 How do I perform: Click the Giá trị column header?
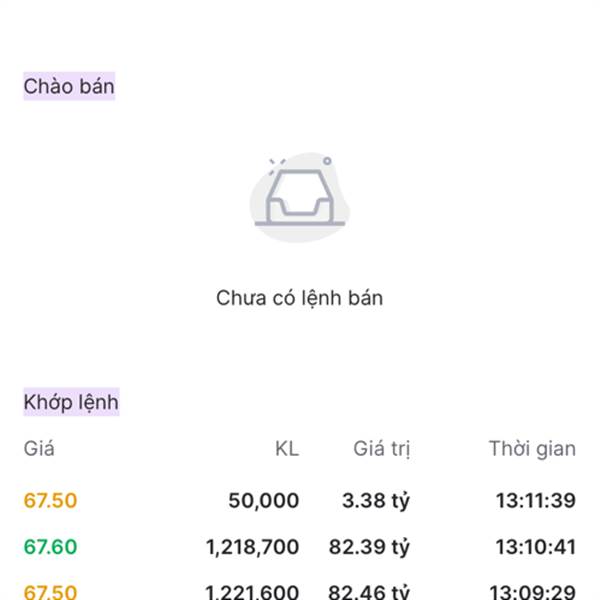tap(382, 449)
